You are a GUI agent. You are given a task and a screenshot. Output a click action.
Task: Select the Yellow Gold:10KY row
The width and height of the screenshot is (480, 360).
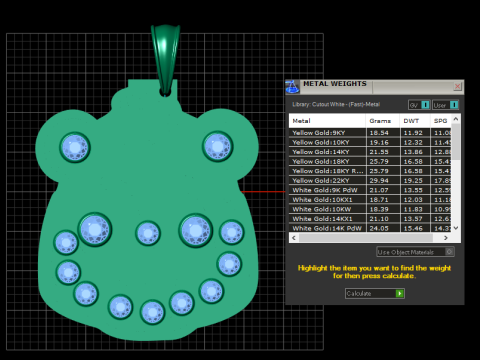tap(370, 142)
